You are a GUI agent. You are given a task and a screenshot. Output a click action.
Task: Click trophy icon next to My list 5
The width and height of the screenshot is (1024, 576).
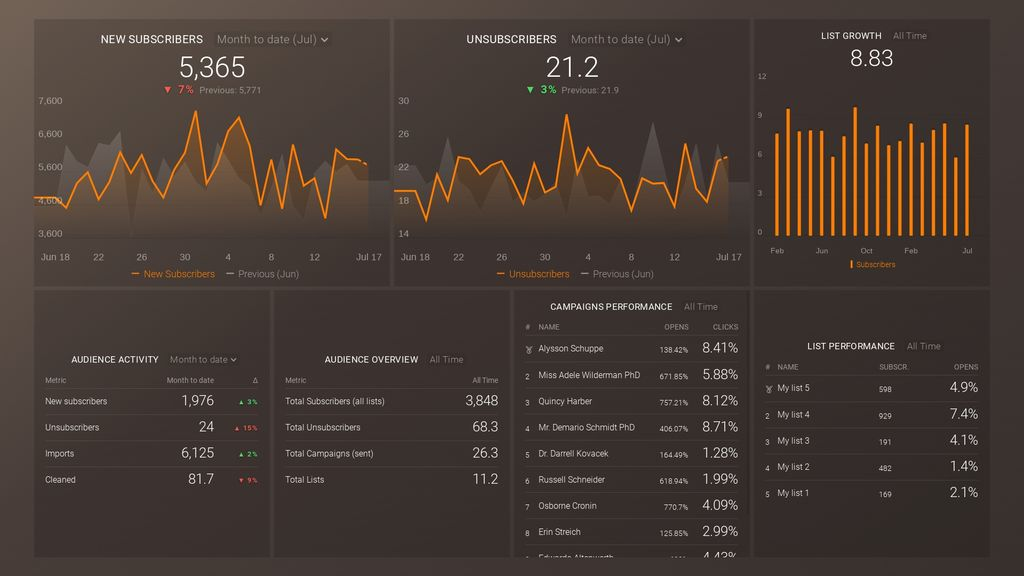(x=769, y=389)
